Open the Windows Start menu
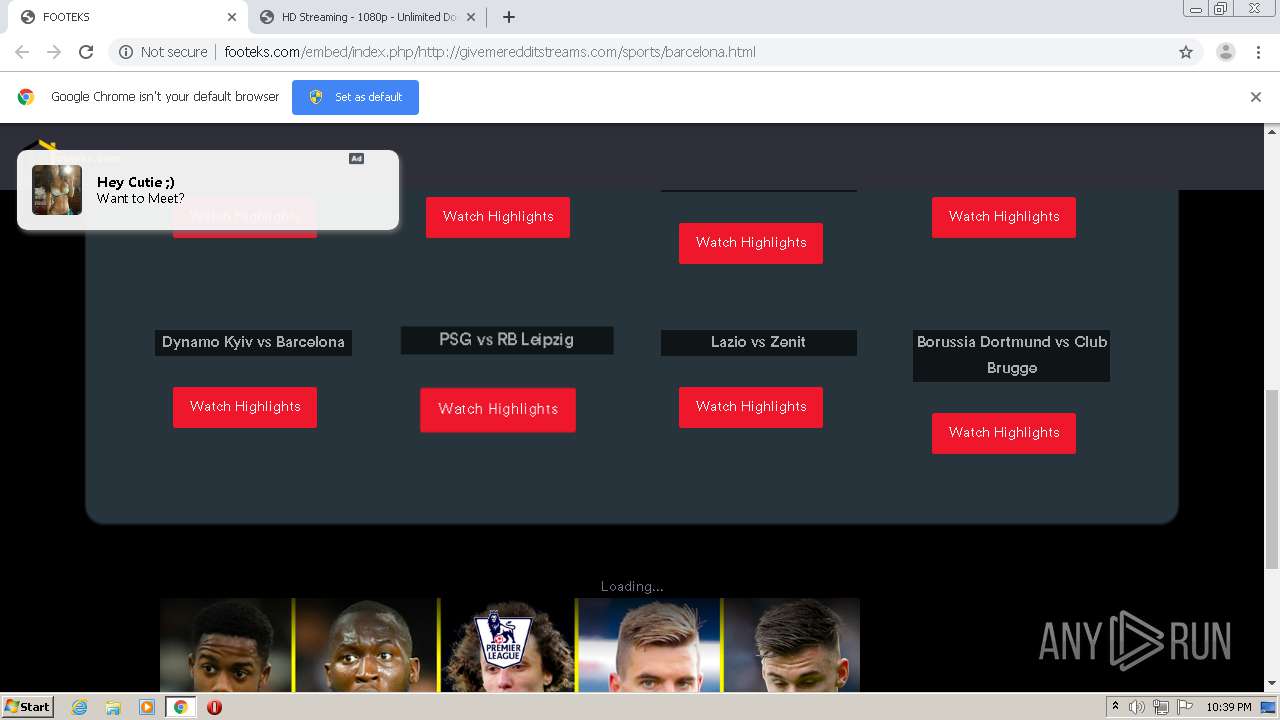 27,706
